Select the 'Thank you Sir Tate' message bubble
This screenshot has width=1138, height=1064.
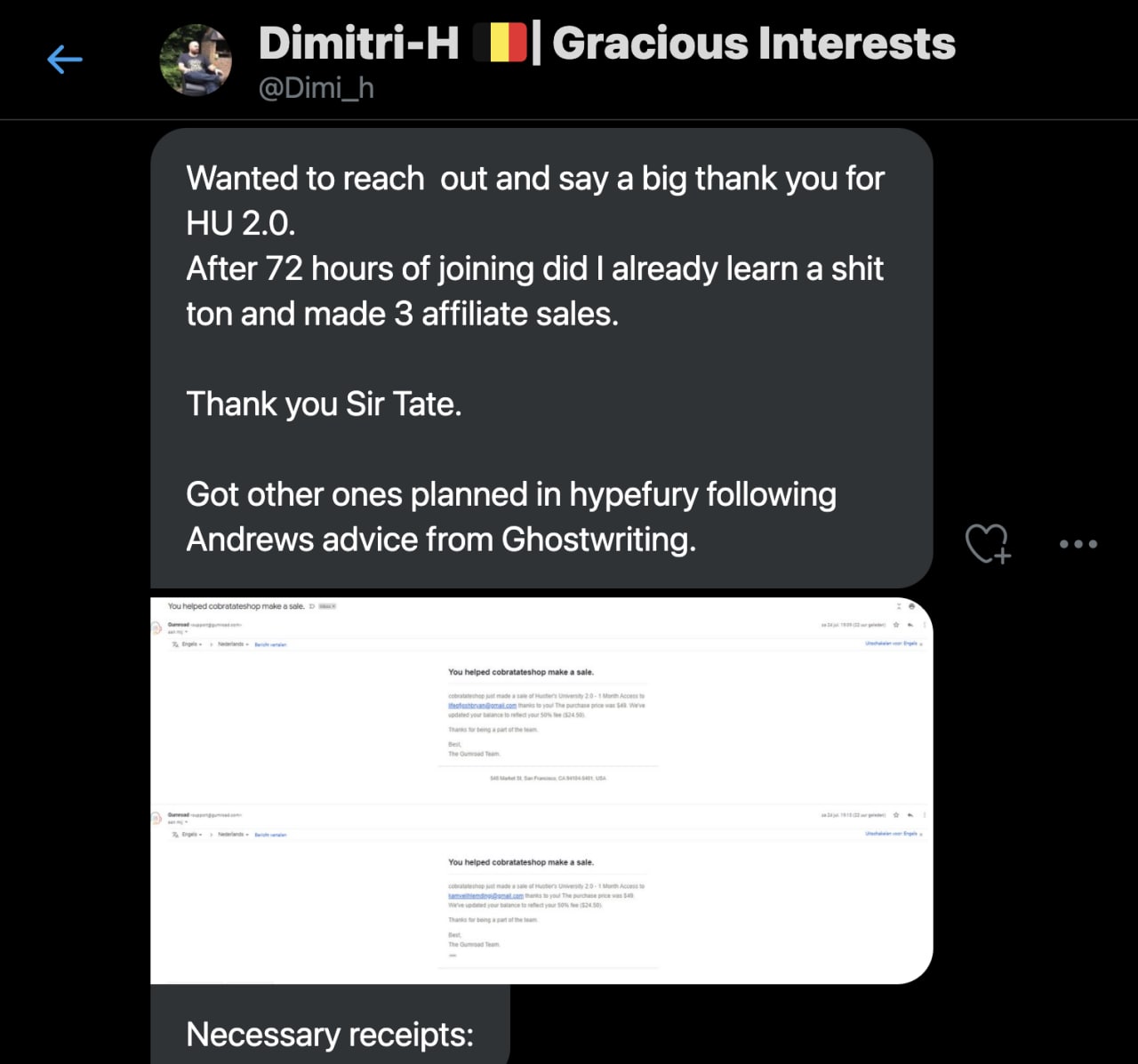point(541,358)
